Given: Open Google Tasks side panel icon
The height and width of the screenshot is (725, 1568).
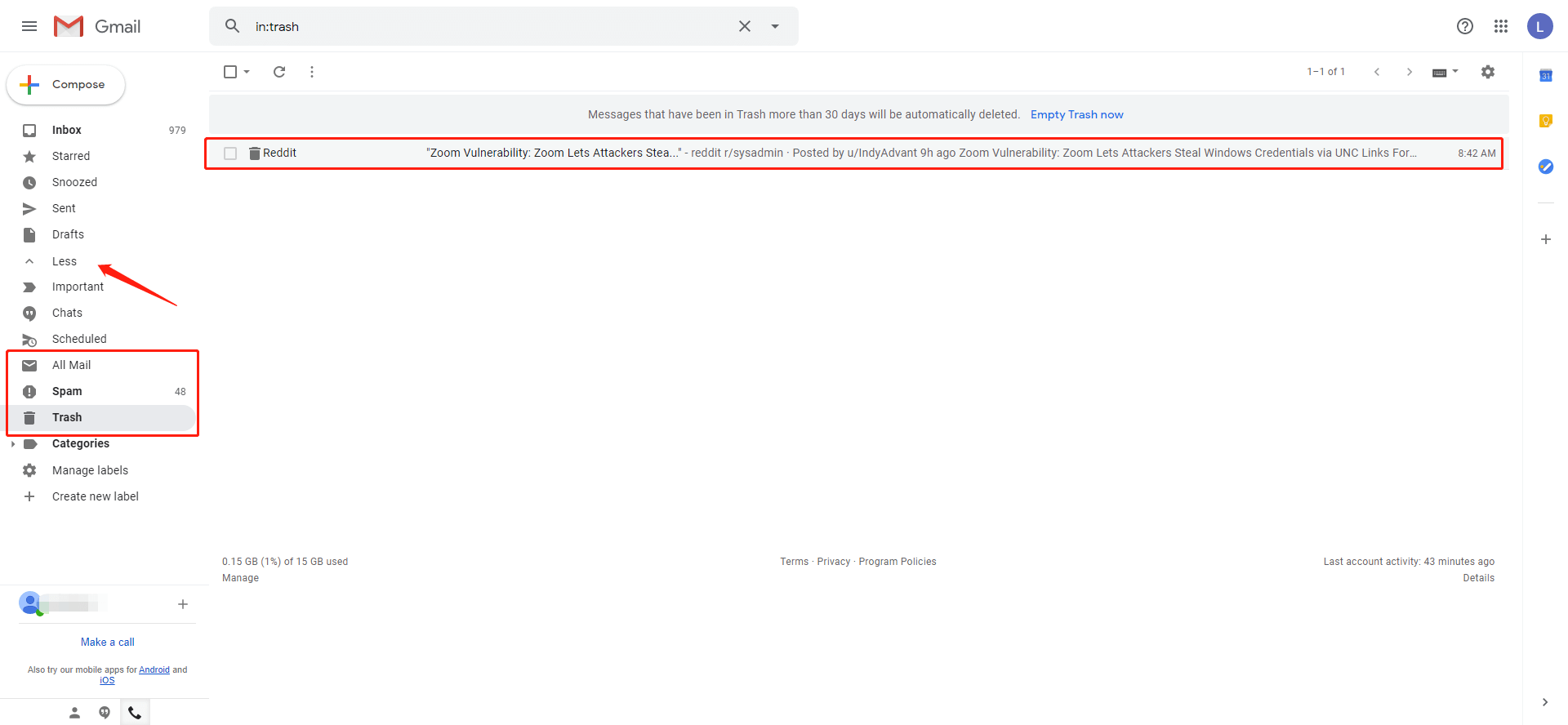Looking at the screenshot, I should point(1545,167).
